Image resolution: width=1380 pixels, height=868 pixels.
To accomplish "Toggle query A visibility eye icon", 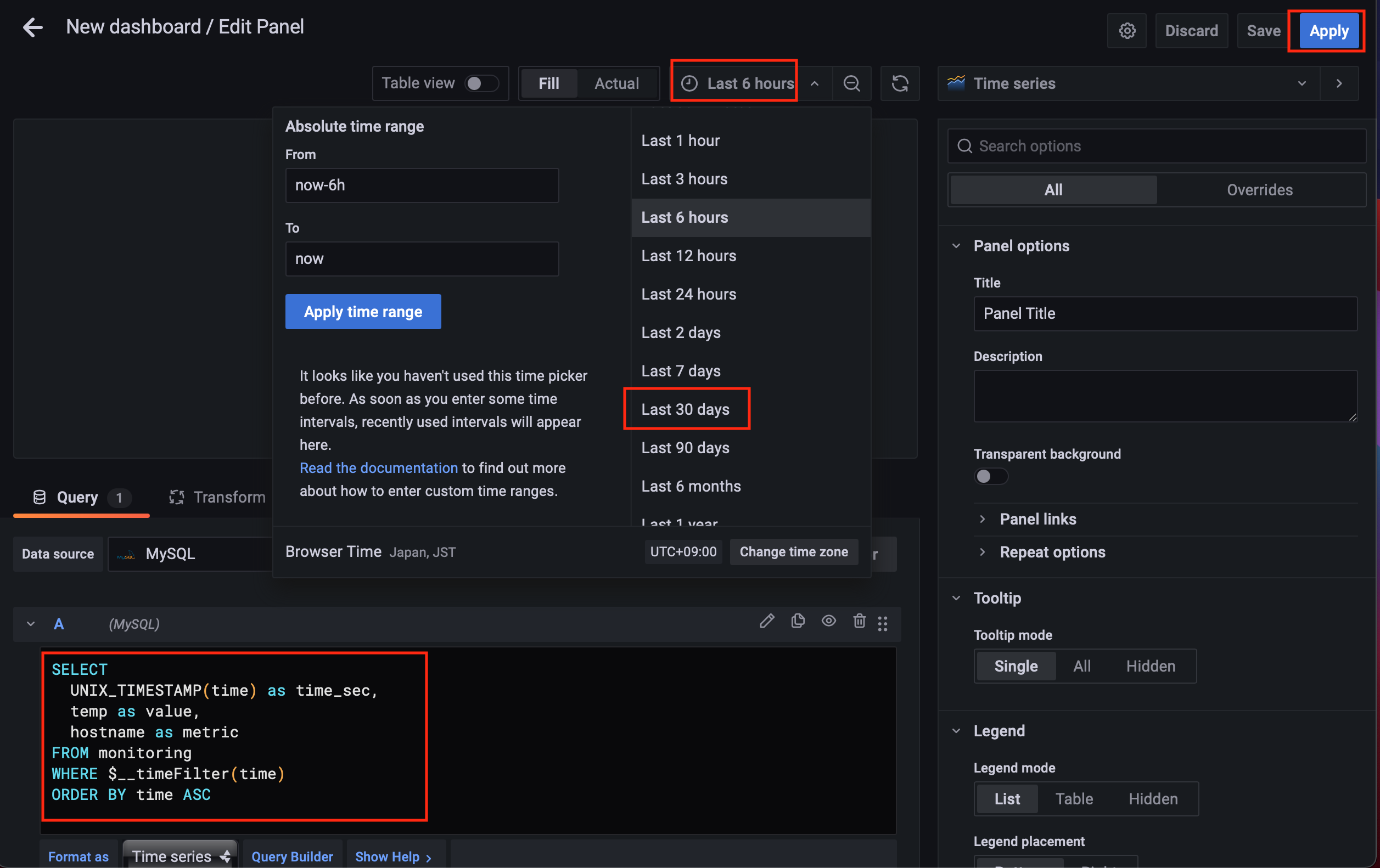I will (828, 621).
